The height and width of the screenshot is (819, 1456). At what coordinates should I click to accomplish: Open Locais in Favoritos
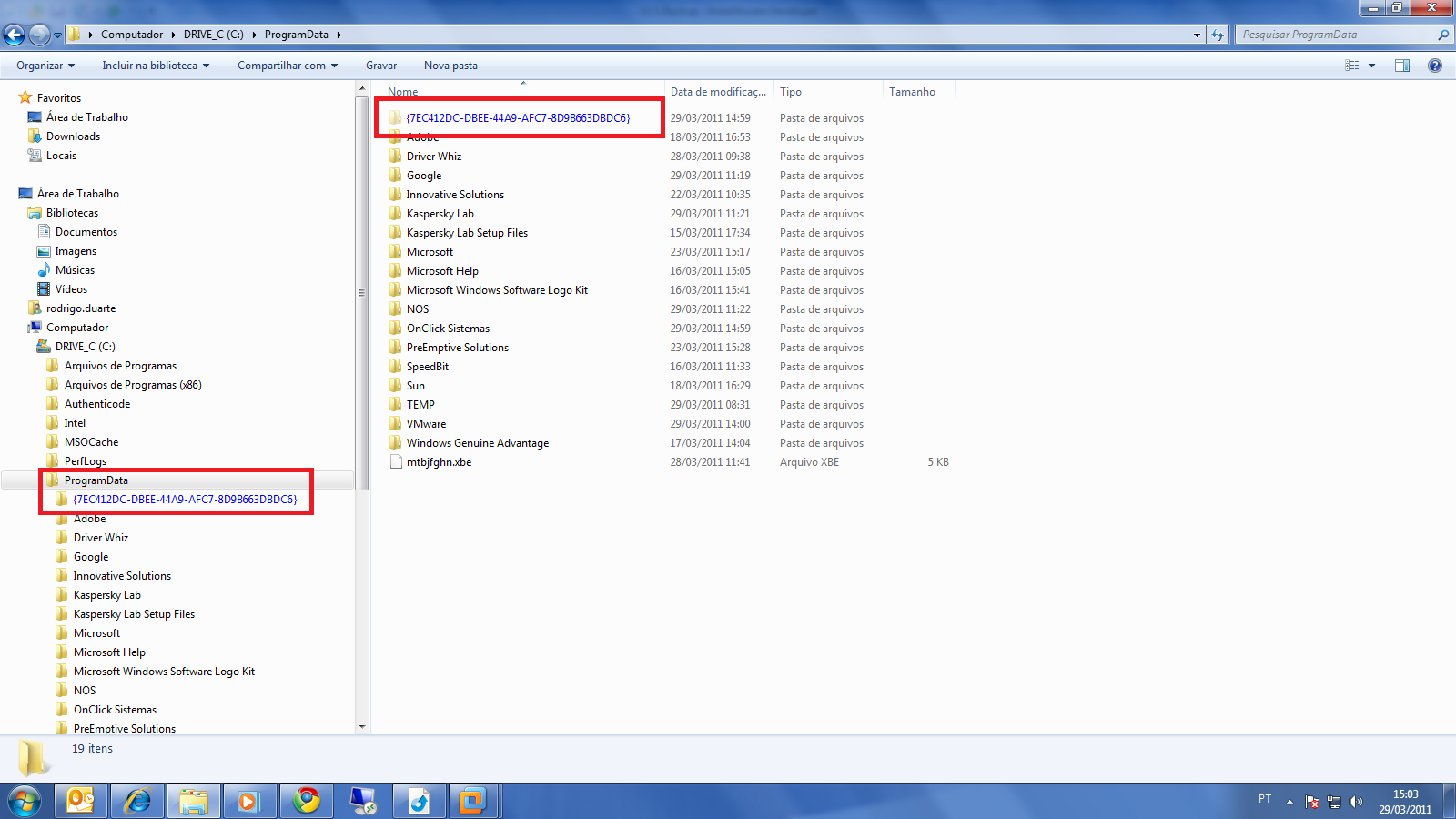pyautogui.click(x=61, y=156)
